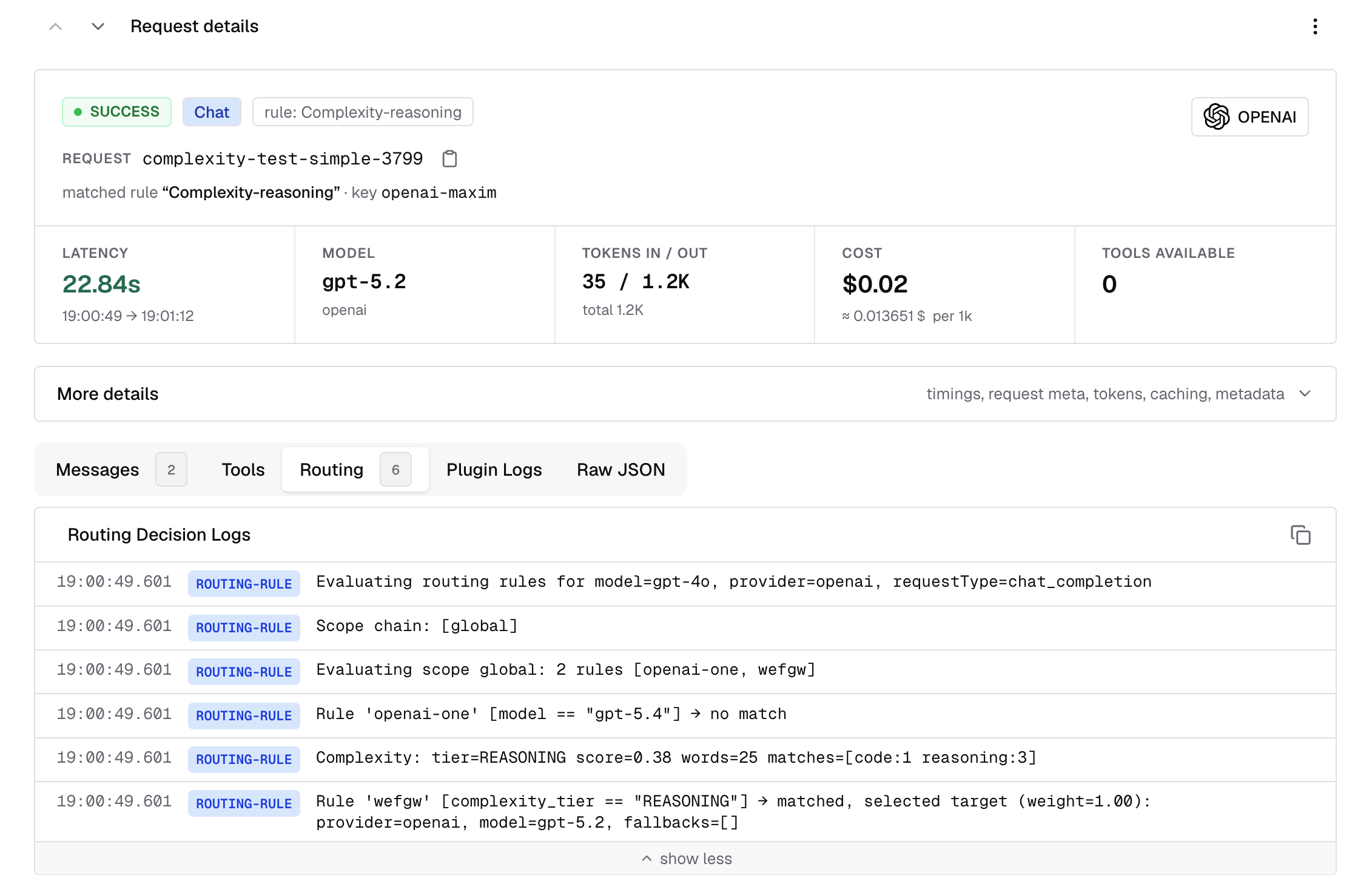This screenshot has width=1372, height=875.
Task: Click the SUCCESS status badge
Action: coord(116,112)
